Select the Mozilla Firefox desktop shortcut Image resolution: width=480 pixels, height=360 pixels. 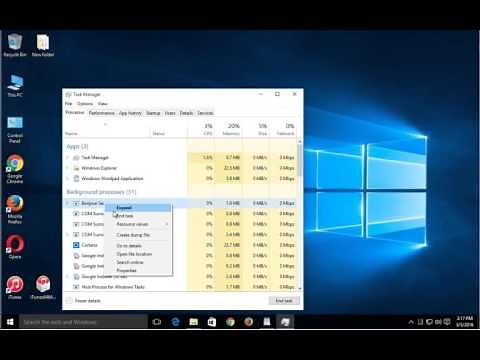tap(15, 209)
